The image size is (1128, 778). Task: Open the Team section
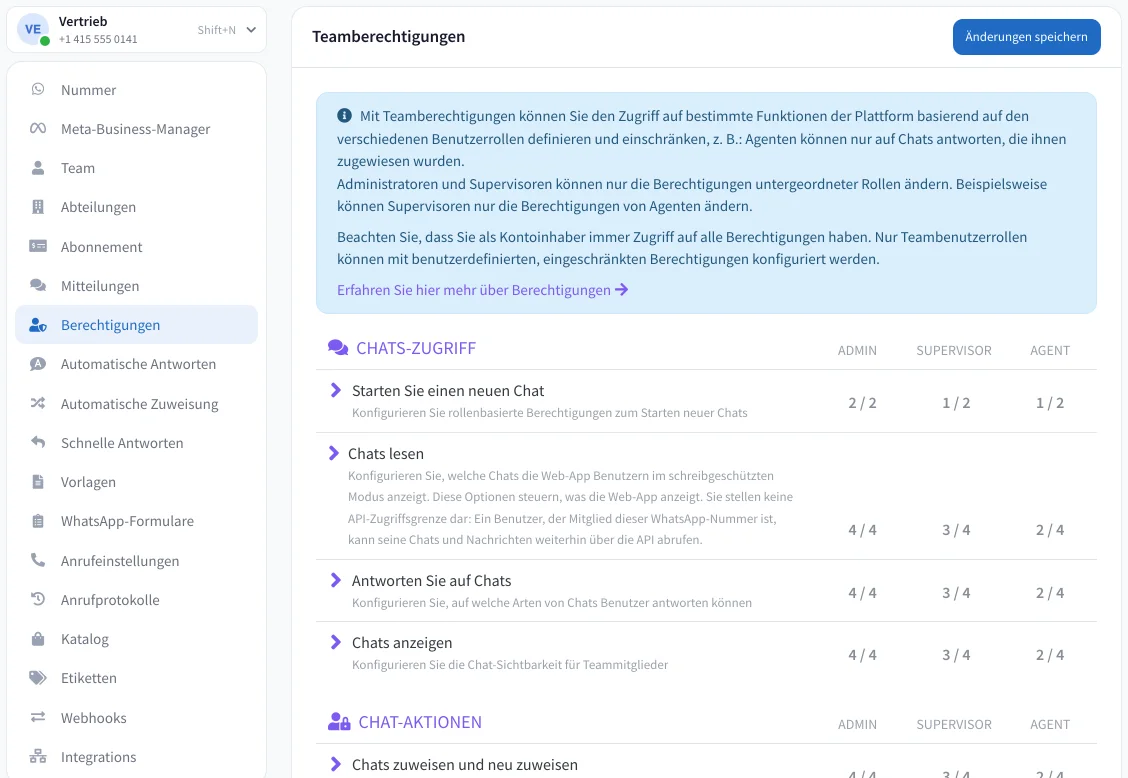136,168
